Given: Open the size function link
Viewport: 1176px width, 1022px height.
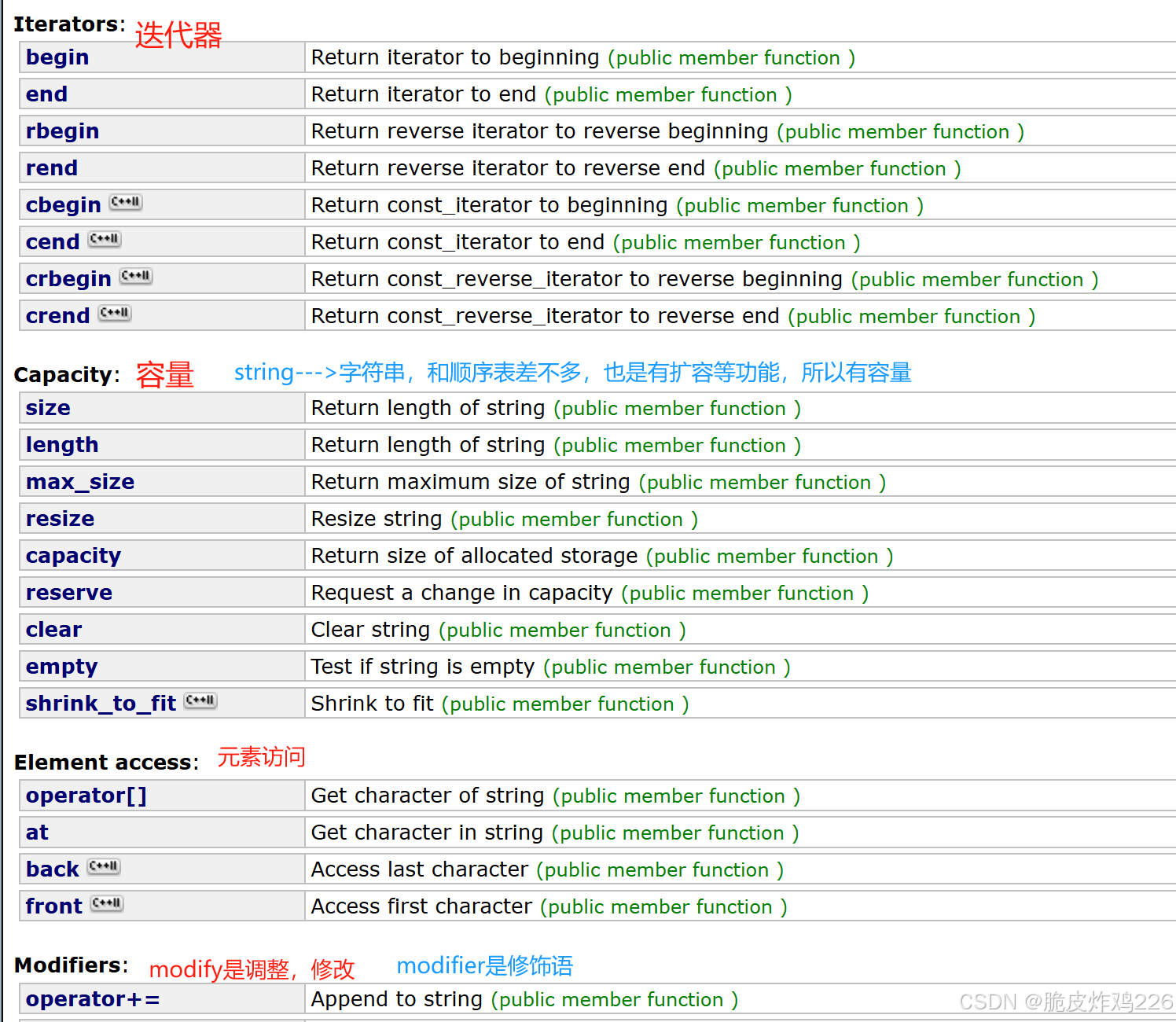Looking at the screenshot, I should (x=48, y=408).
